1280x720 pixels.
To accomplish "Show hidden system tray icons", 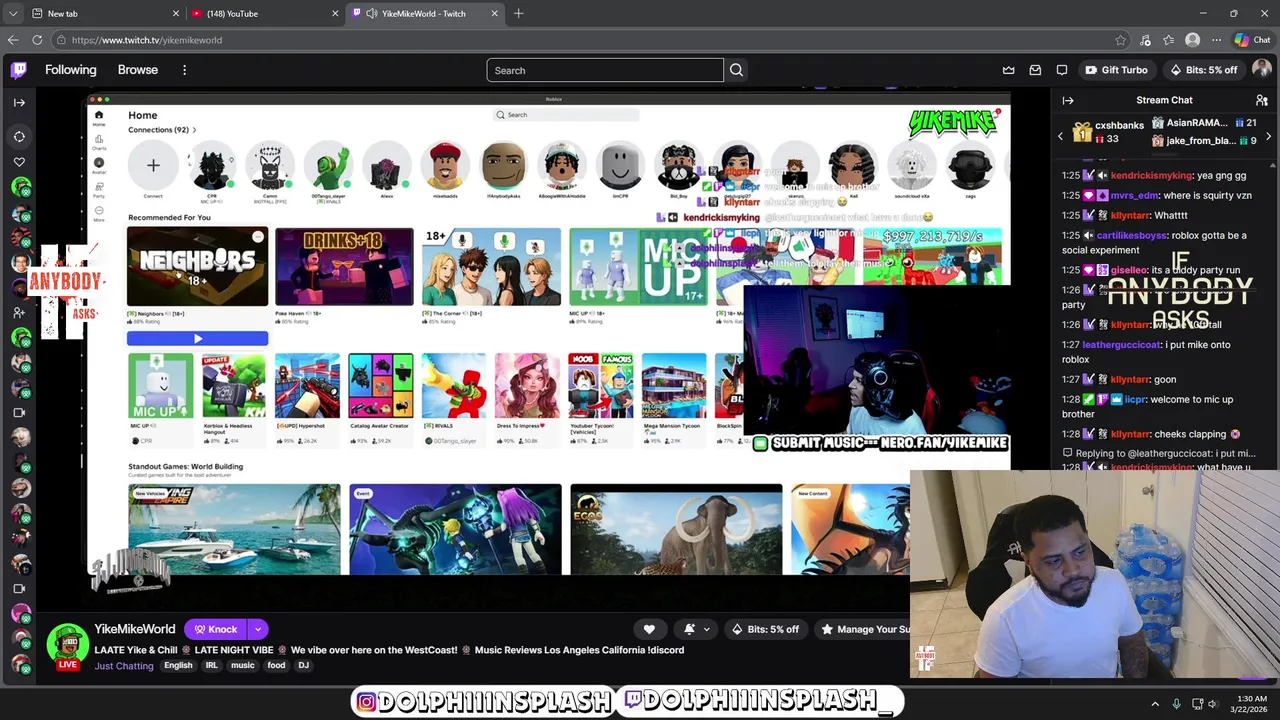I will coord(1155,704).
